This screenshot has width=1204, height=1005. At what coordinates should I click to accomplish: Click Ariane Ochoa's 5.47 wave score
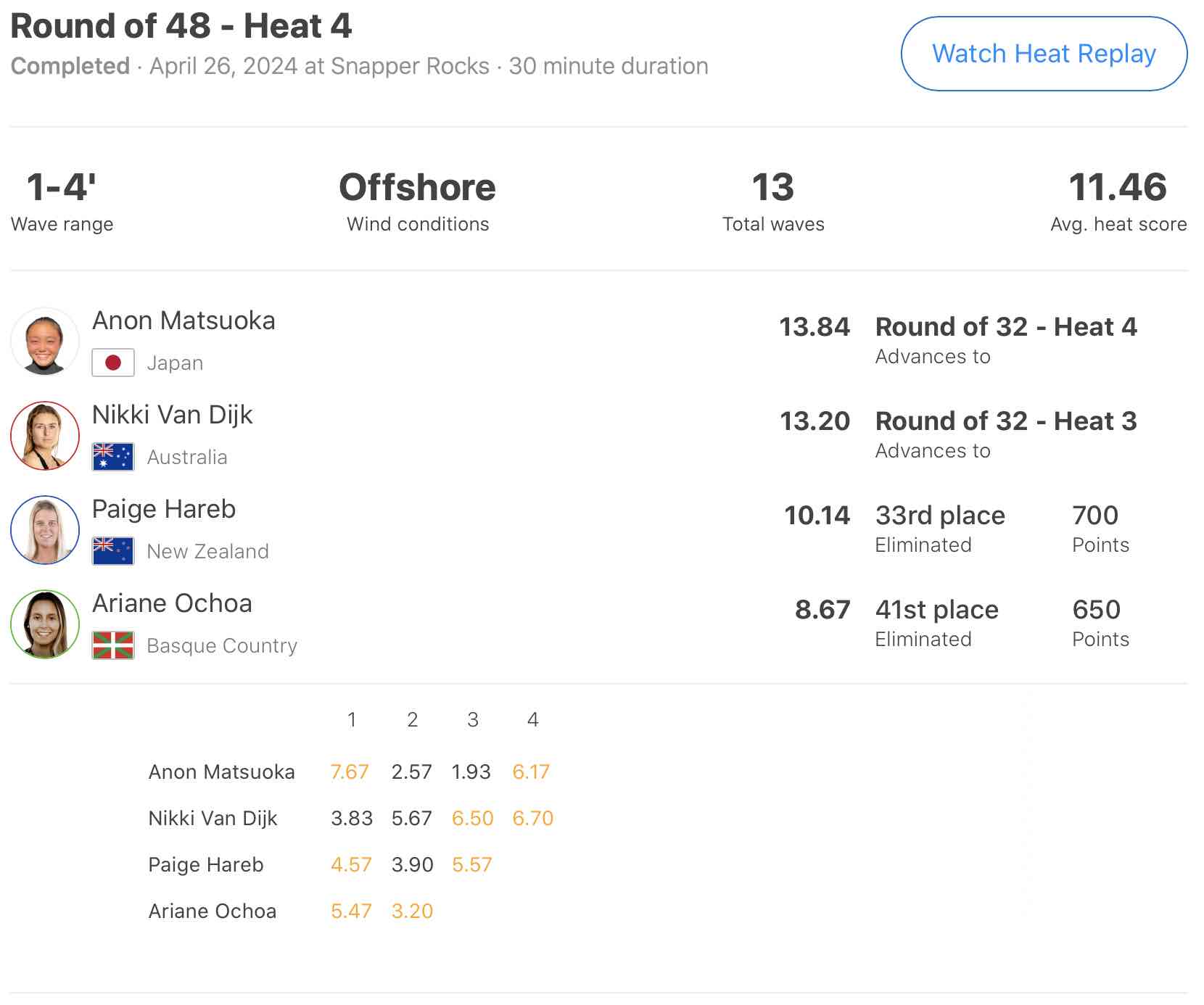351,911
